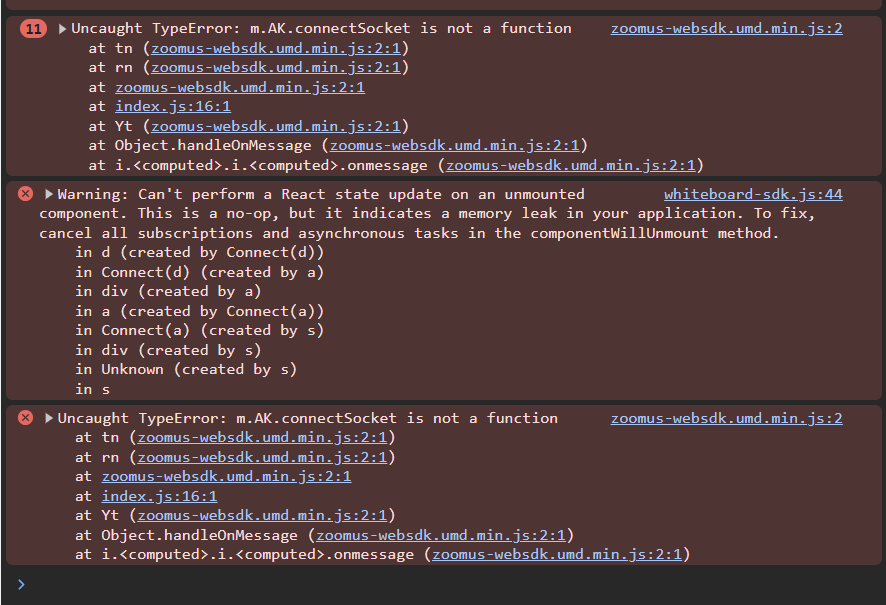The height and width of the screenshot is (605, 886).
Task: Open index.js:16:1 in last stack trace
Action: point(159,496)
